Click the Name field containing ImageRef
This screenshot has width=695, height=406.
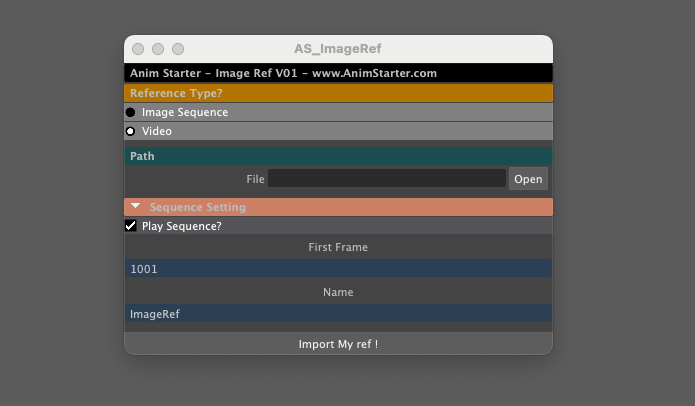pyautogui.click(x=338, y=314)
